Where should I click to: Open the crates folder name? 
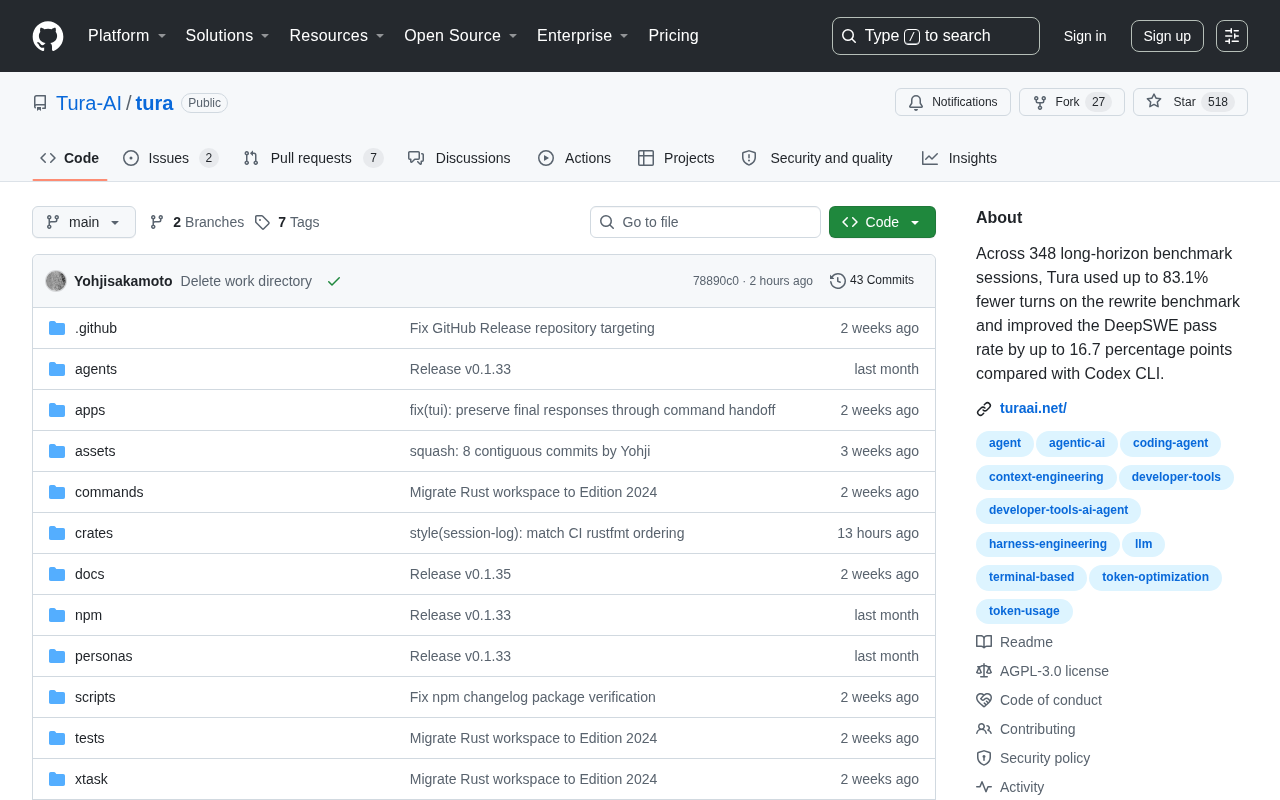point(94,533)
